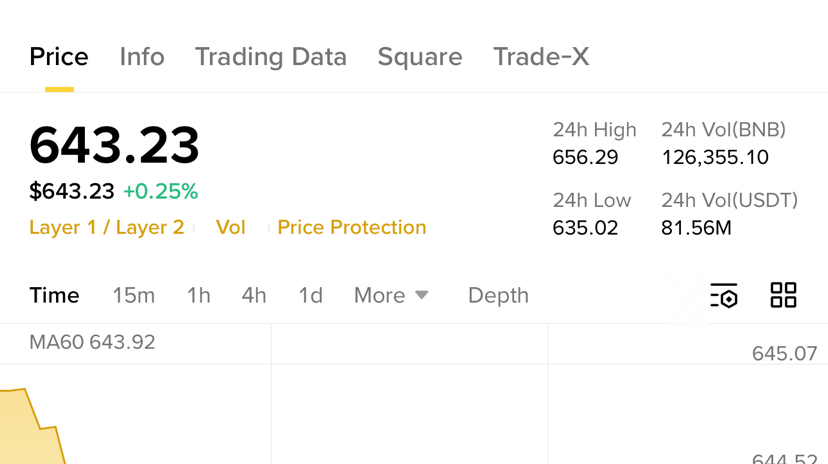Click the large 643.23 price
The height and width of the screenshot is (464, 828).
coord(114,146)
